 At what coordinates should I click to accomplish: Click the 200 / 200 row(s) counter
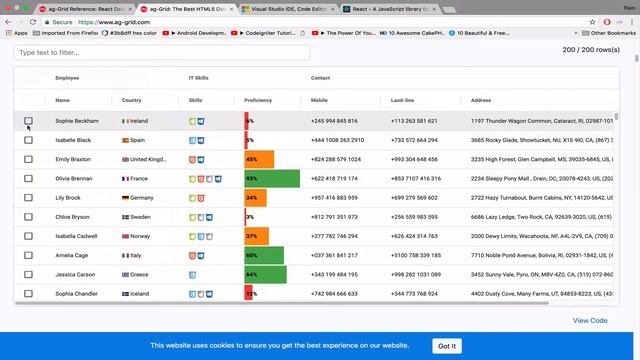(x=591, y=50)
